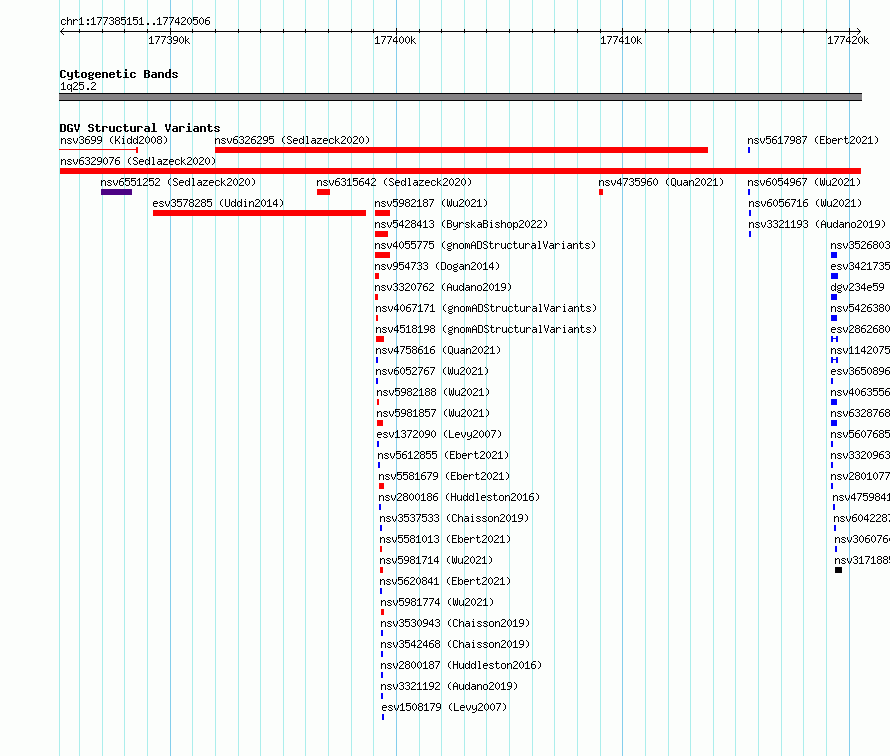Click nsv6056716 (Wu2021) label
This screenshot has width=890, height=756.
805,203
